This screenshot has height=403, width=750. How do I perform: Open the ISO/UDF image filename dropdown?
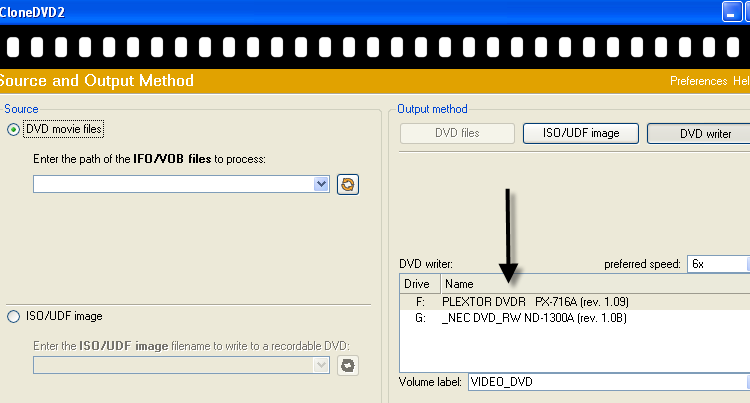click(321, 365)
